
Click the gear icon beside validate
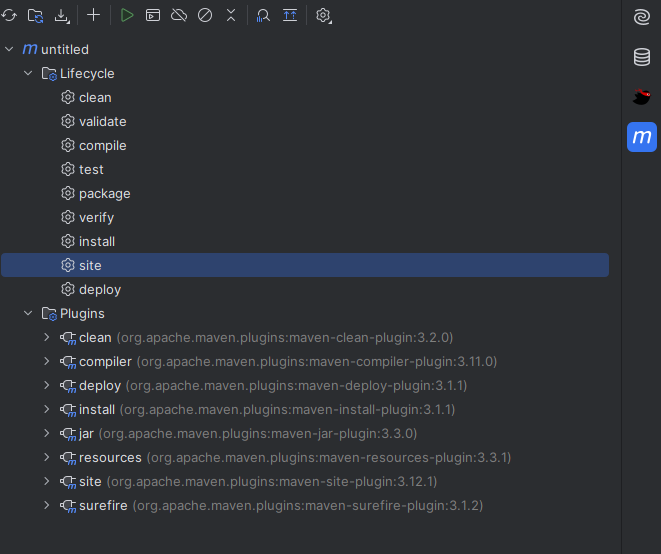pos(68,121)
